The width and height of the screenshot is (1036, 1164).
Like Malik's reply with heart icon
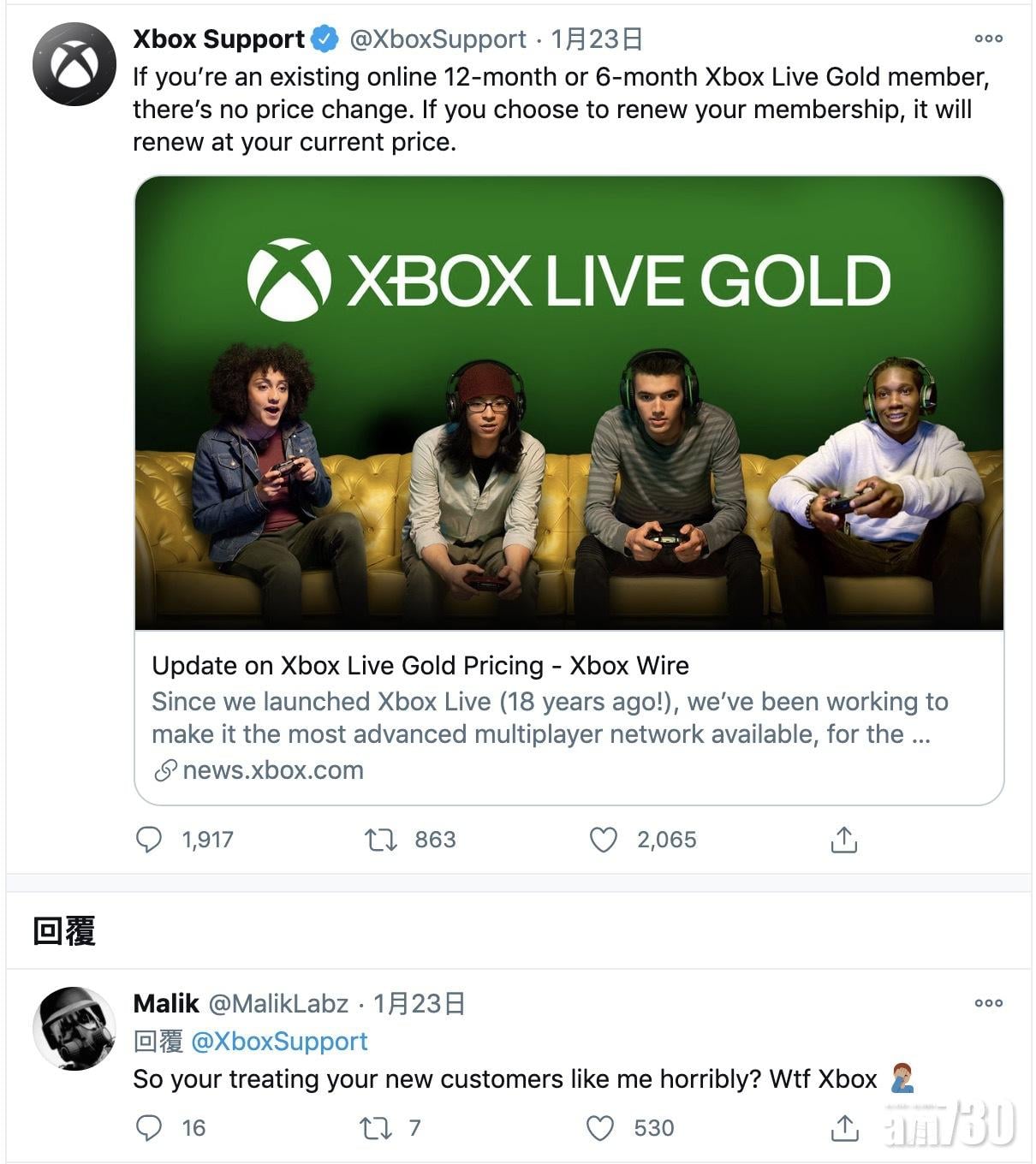pyautogui.click(x=600, y=1128)
